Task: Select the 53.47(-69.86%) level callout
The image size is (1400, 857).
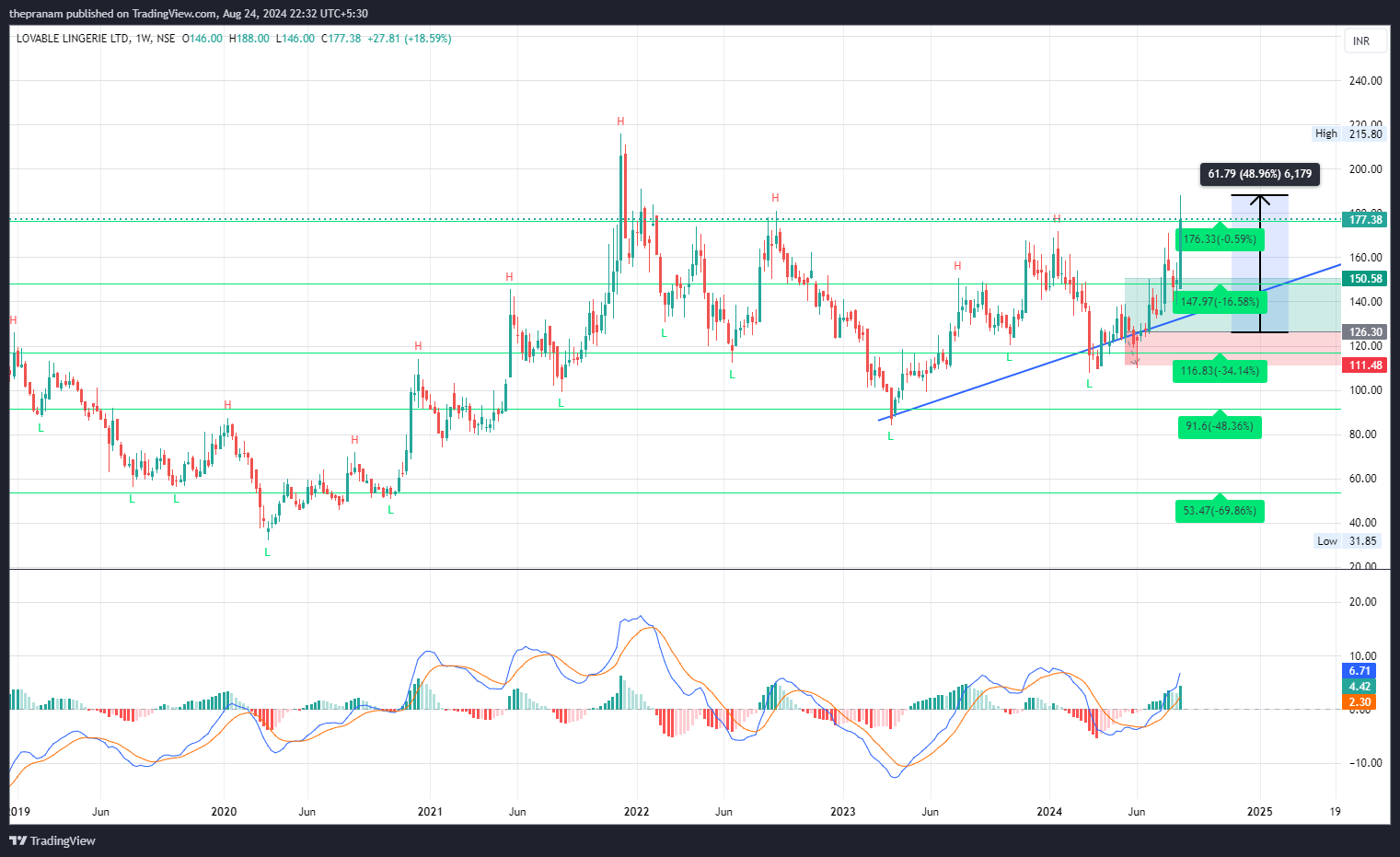Action: 1220,510
